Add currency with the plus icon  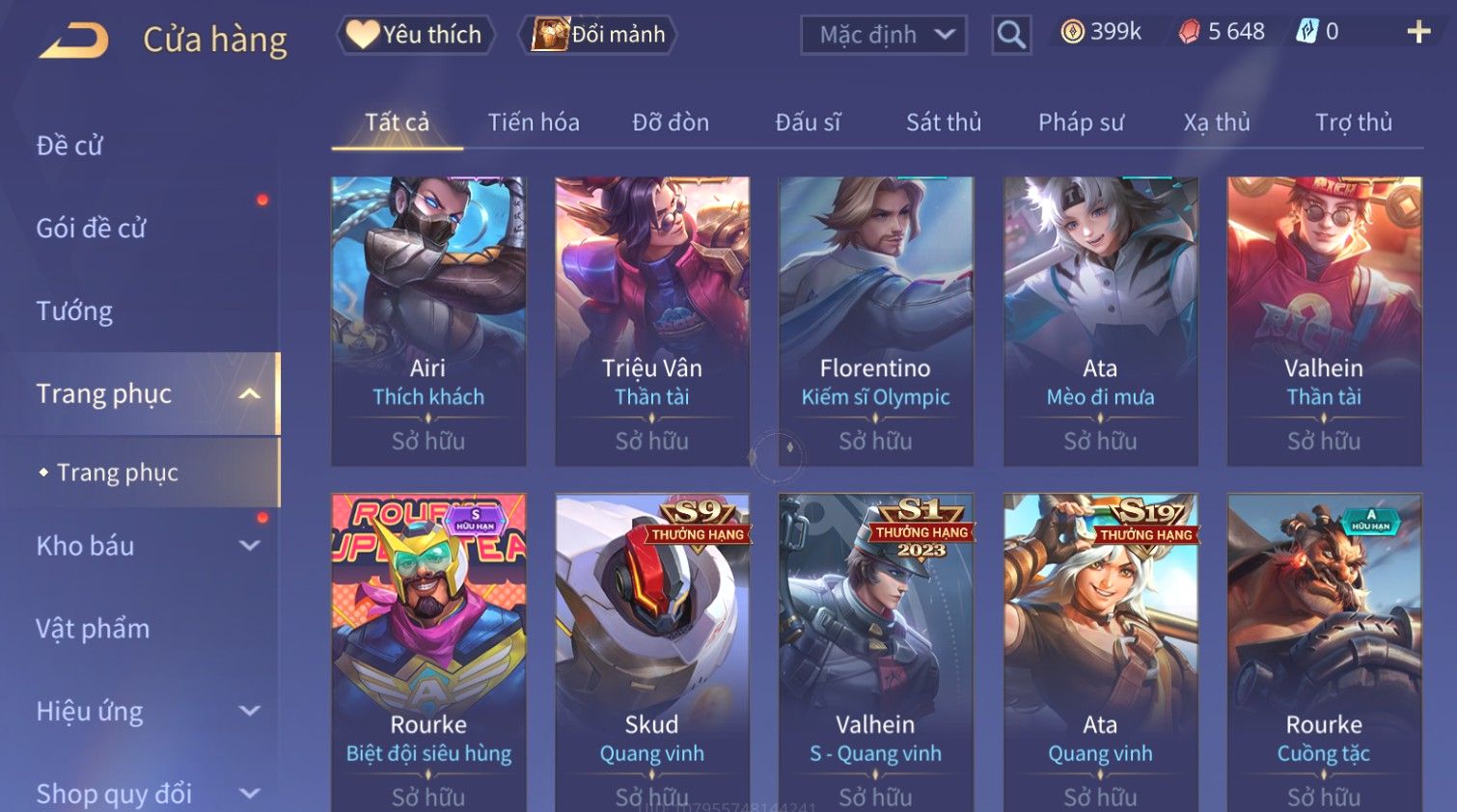point(1418,32)
